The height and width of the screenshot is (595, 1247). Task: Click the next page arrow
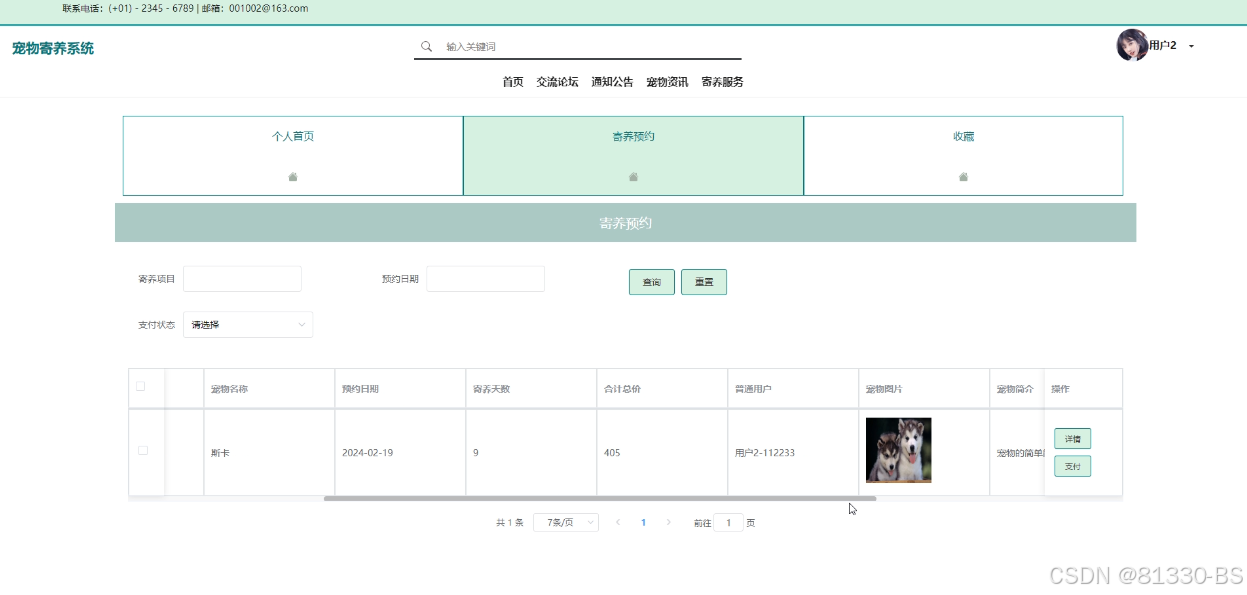coord(668,522)
